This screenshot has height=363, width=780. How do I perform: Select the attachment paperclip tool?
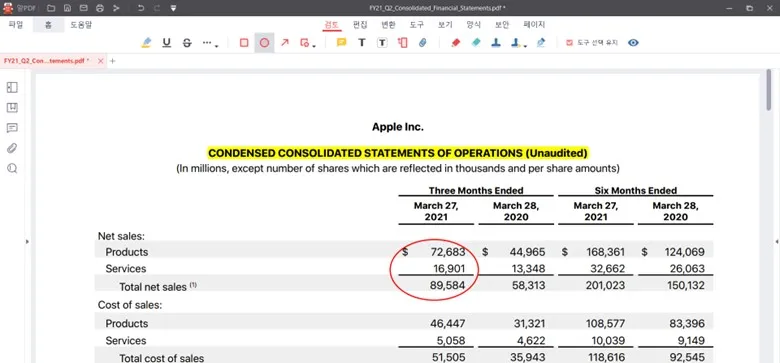(423, 43)
